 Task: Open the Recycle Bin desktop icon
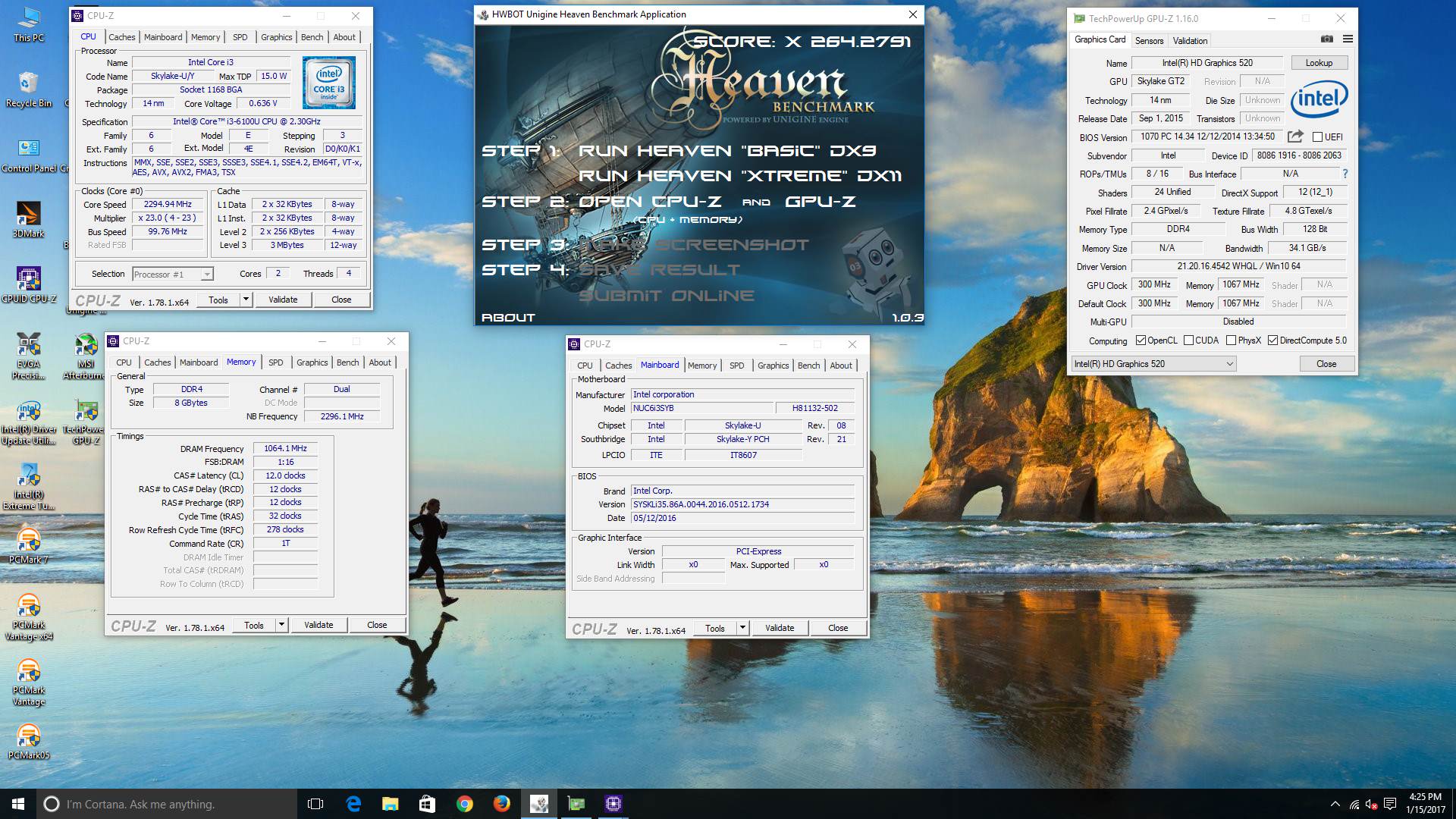tap(29, 90)
